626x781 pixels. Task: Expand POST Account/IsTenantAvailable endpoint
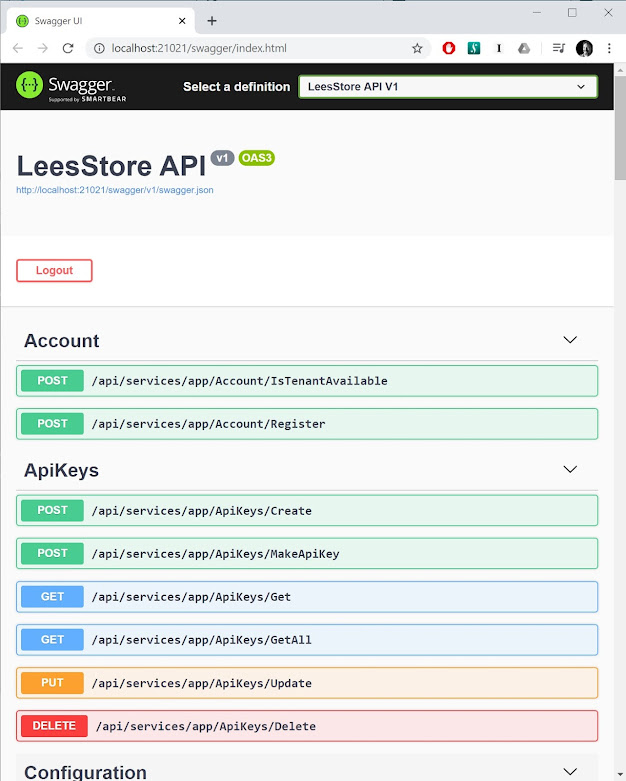[x=308, y=381]
